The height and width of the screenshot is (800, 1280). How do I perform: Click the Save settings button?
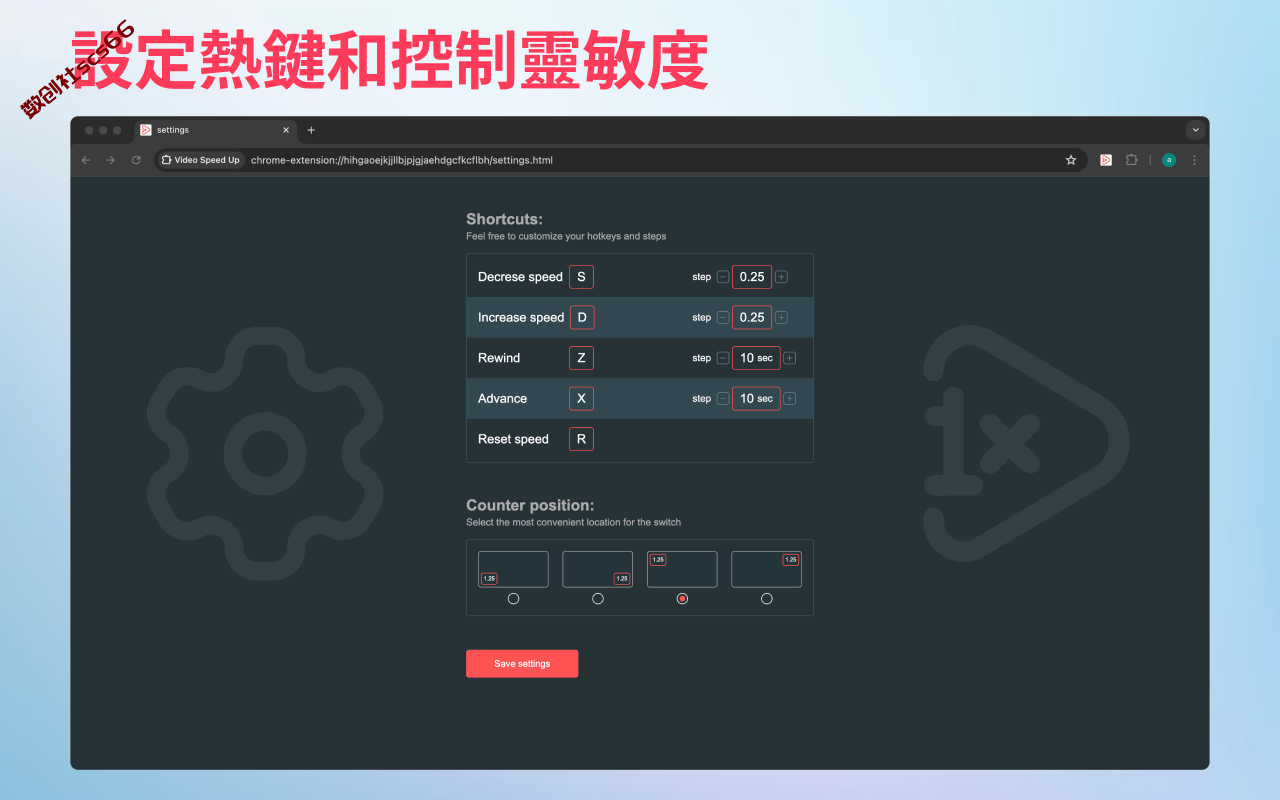click(522, 664)
